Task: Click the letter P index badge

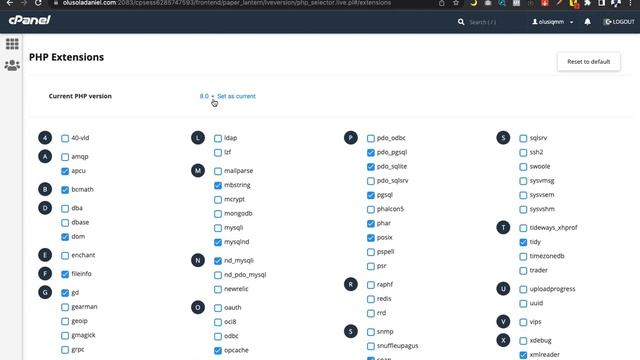Action: (x=351, y=138)
